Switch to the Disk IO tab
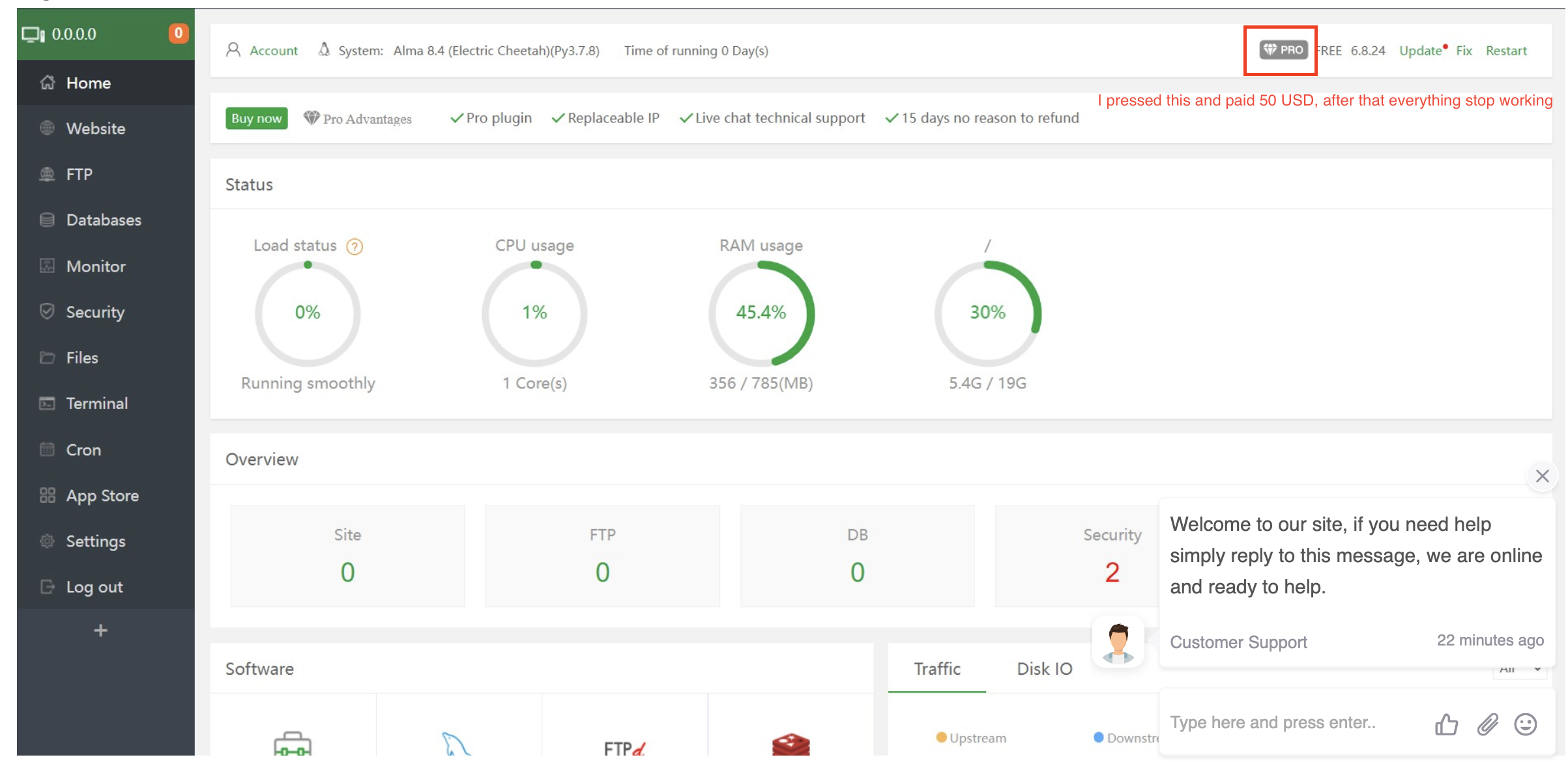Image resolution: width=1568 pixels, height=766 pixels. coord(1044,669)
